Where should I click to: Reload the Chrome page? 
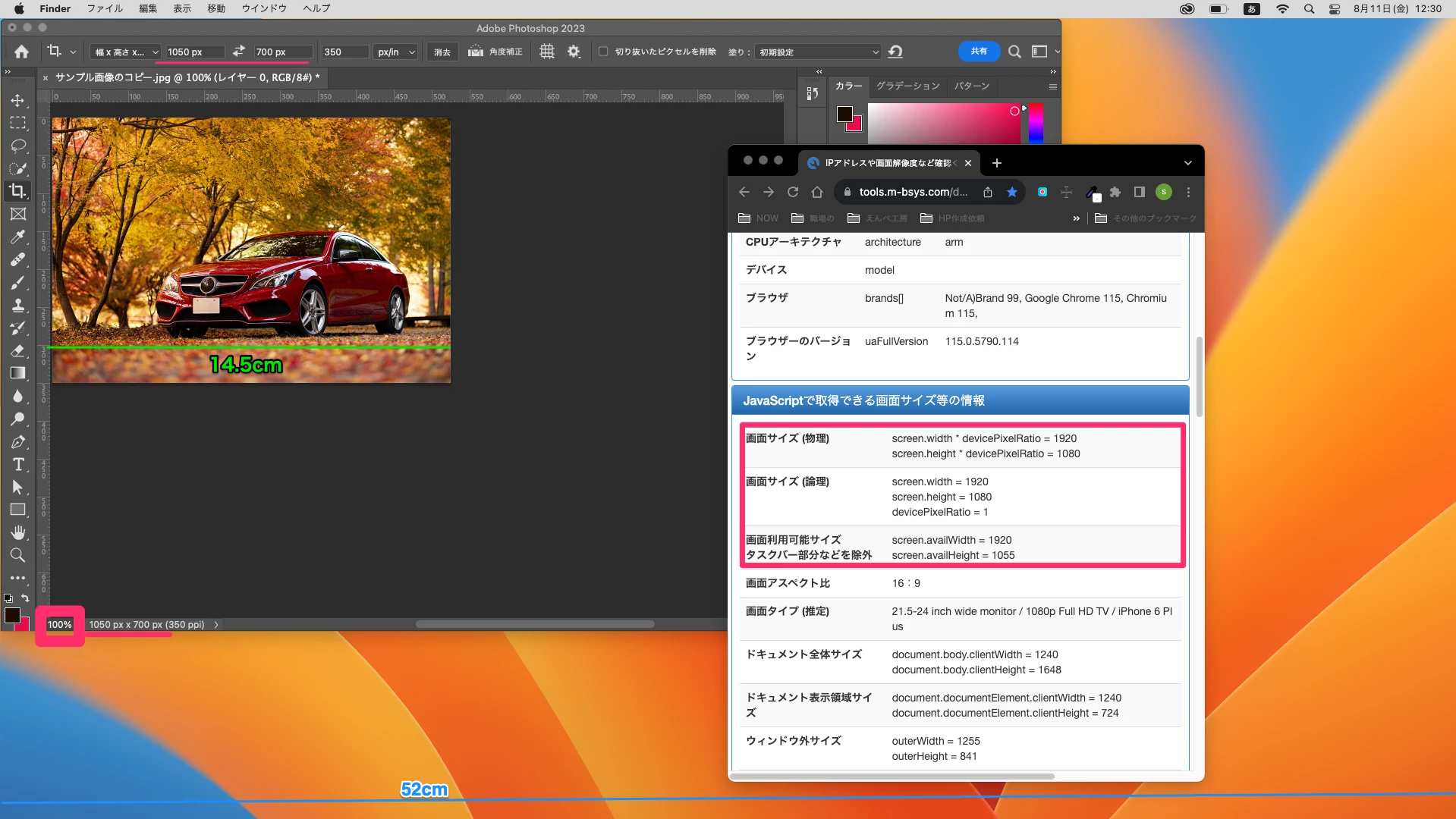point(793,193)
